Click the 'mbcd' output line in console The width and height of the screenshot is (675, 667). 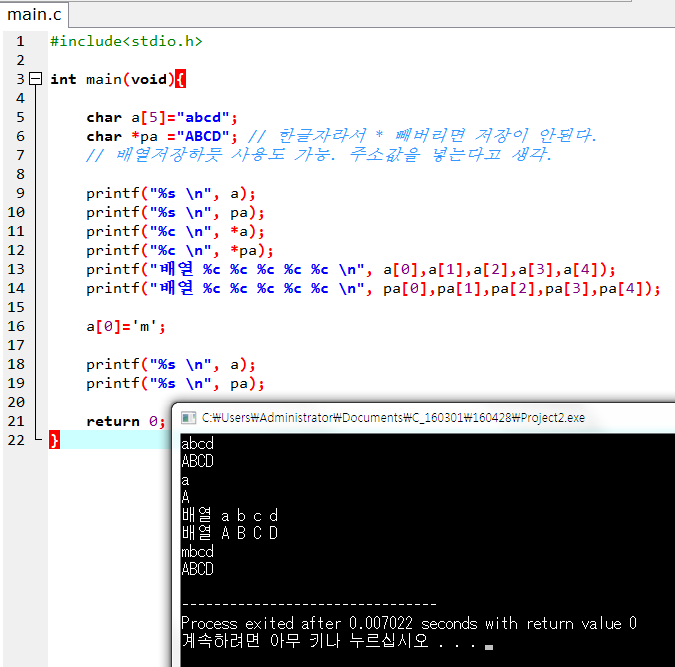pos(197,552)
